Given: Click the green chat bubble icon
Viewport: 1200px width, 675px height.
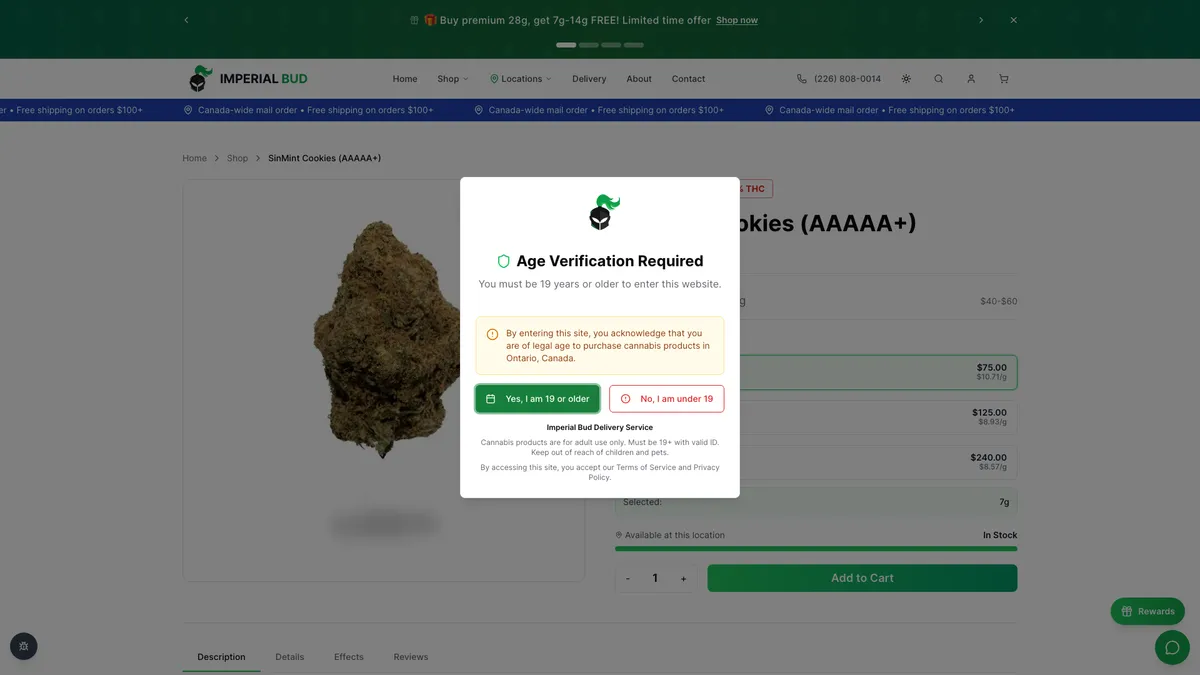Looking at the screenshot, I should click(1172, 647).
